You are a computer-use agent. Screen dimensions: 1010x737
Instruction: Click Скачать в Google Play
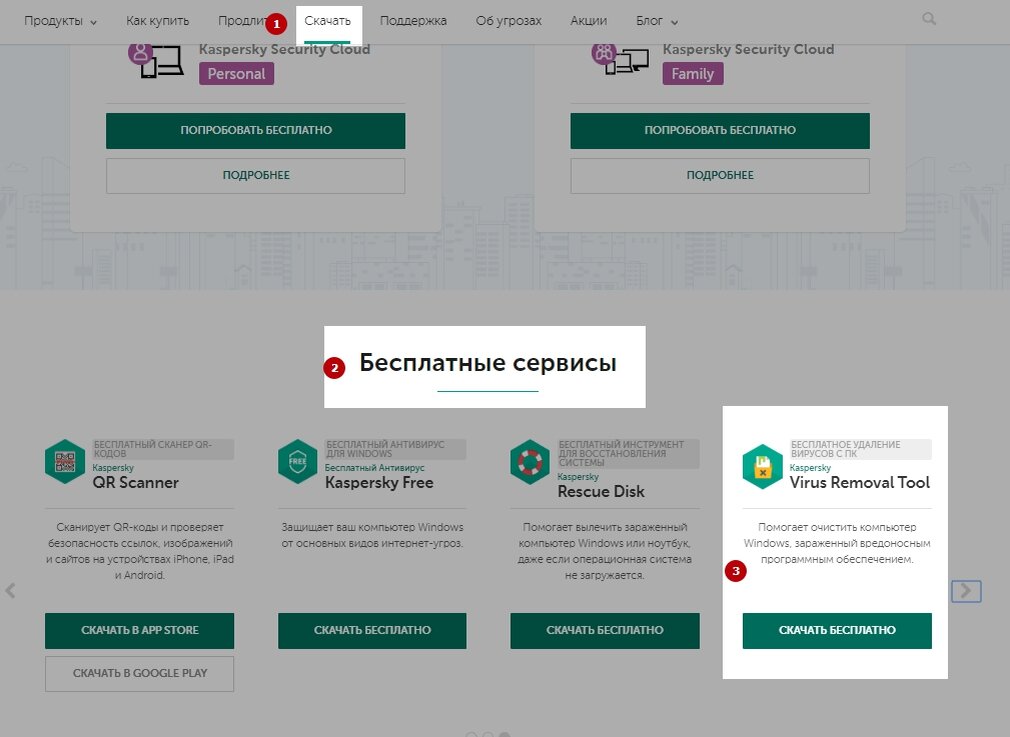click(139, 673)
